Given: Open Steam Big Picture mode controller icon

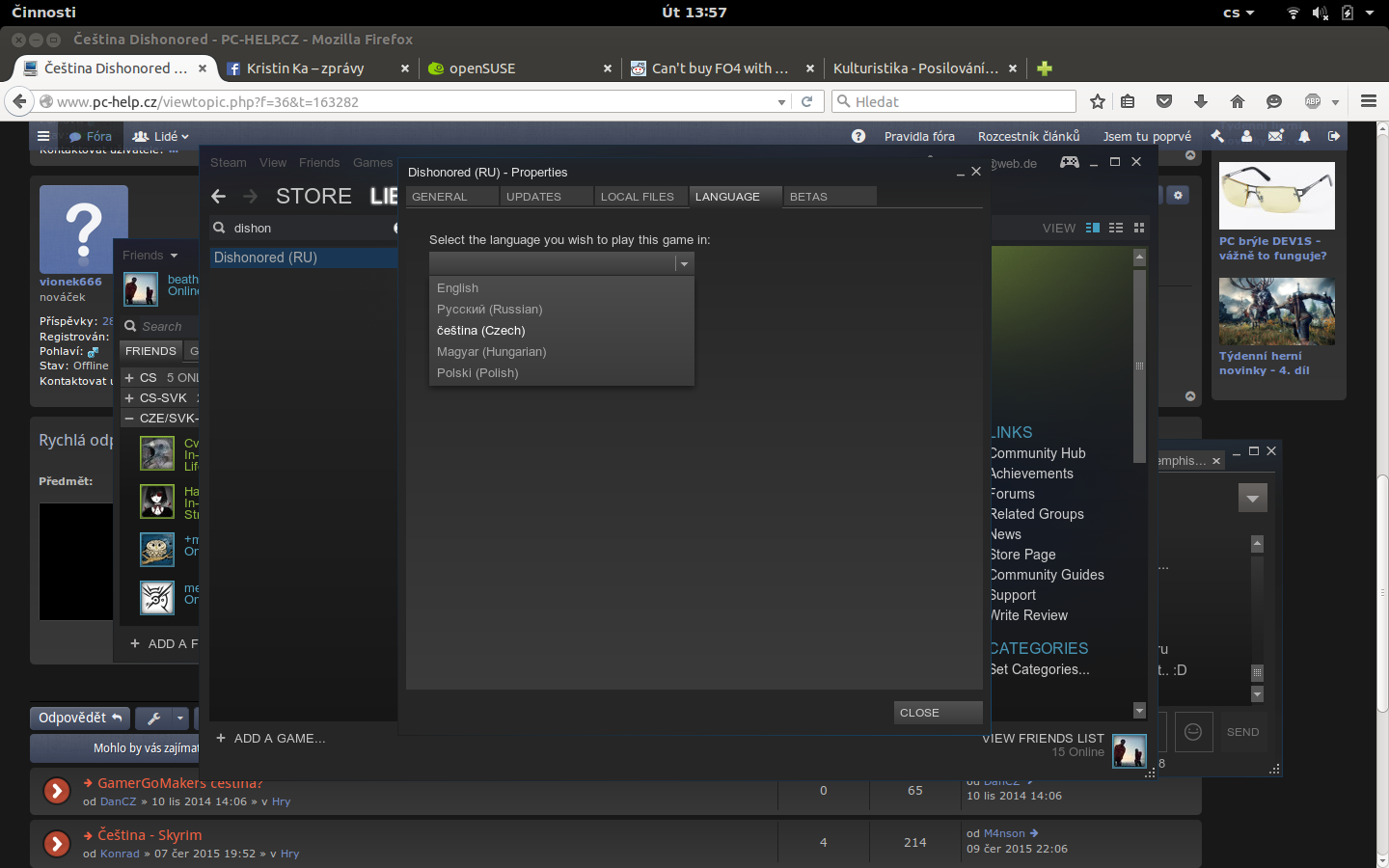Looking at the screenshot, I should click(x=1069, y=162).
